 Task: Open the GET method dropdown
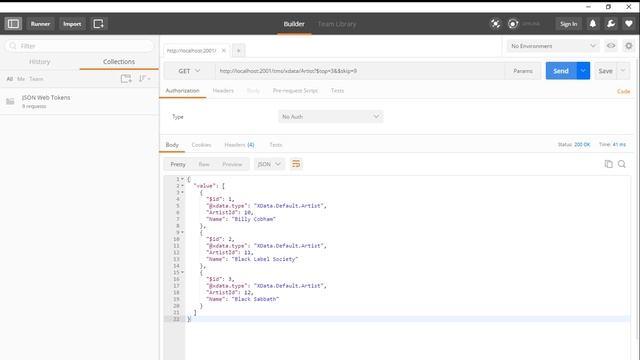(x=189, y=71)
